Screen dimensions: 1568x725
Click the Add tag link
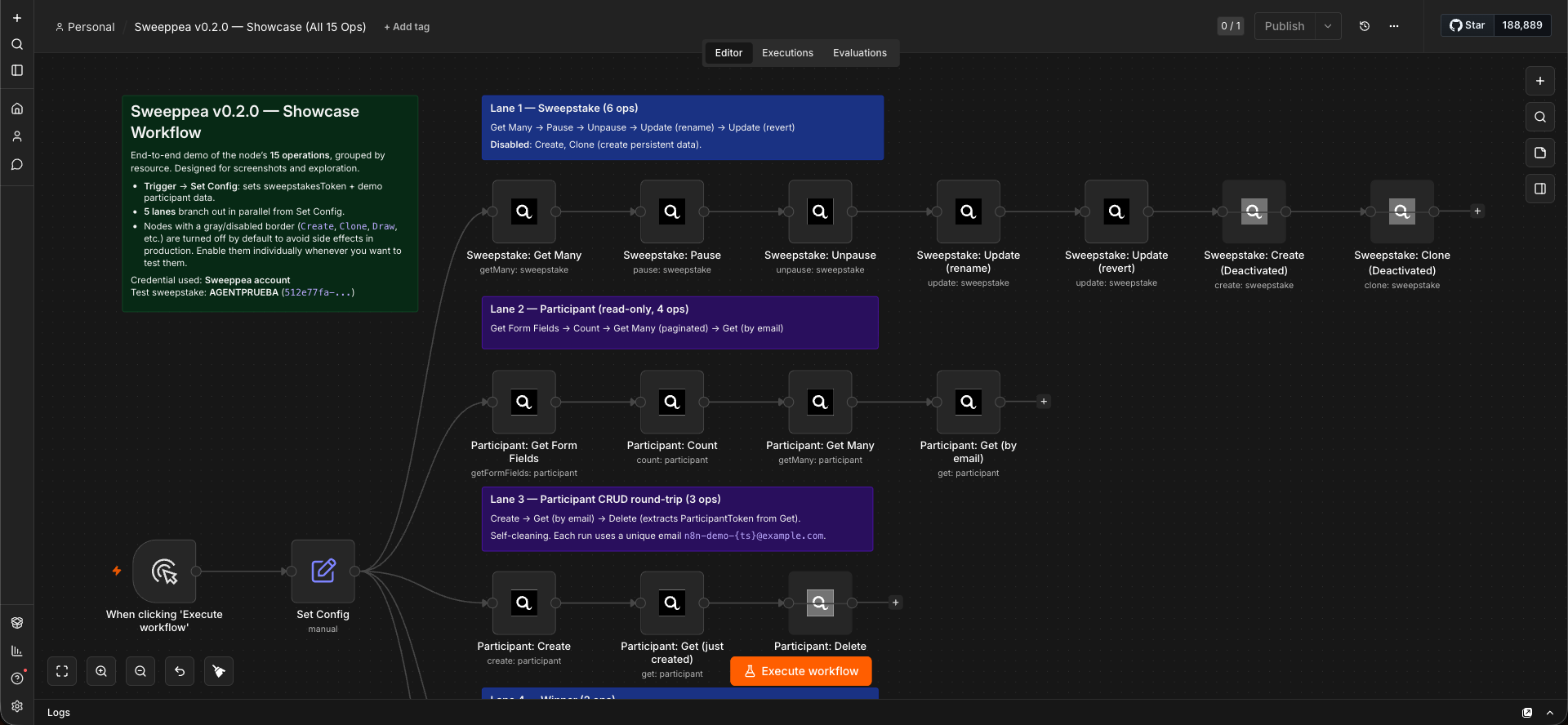(x=407, y=27)
